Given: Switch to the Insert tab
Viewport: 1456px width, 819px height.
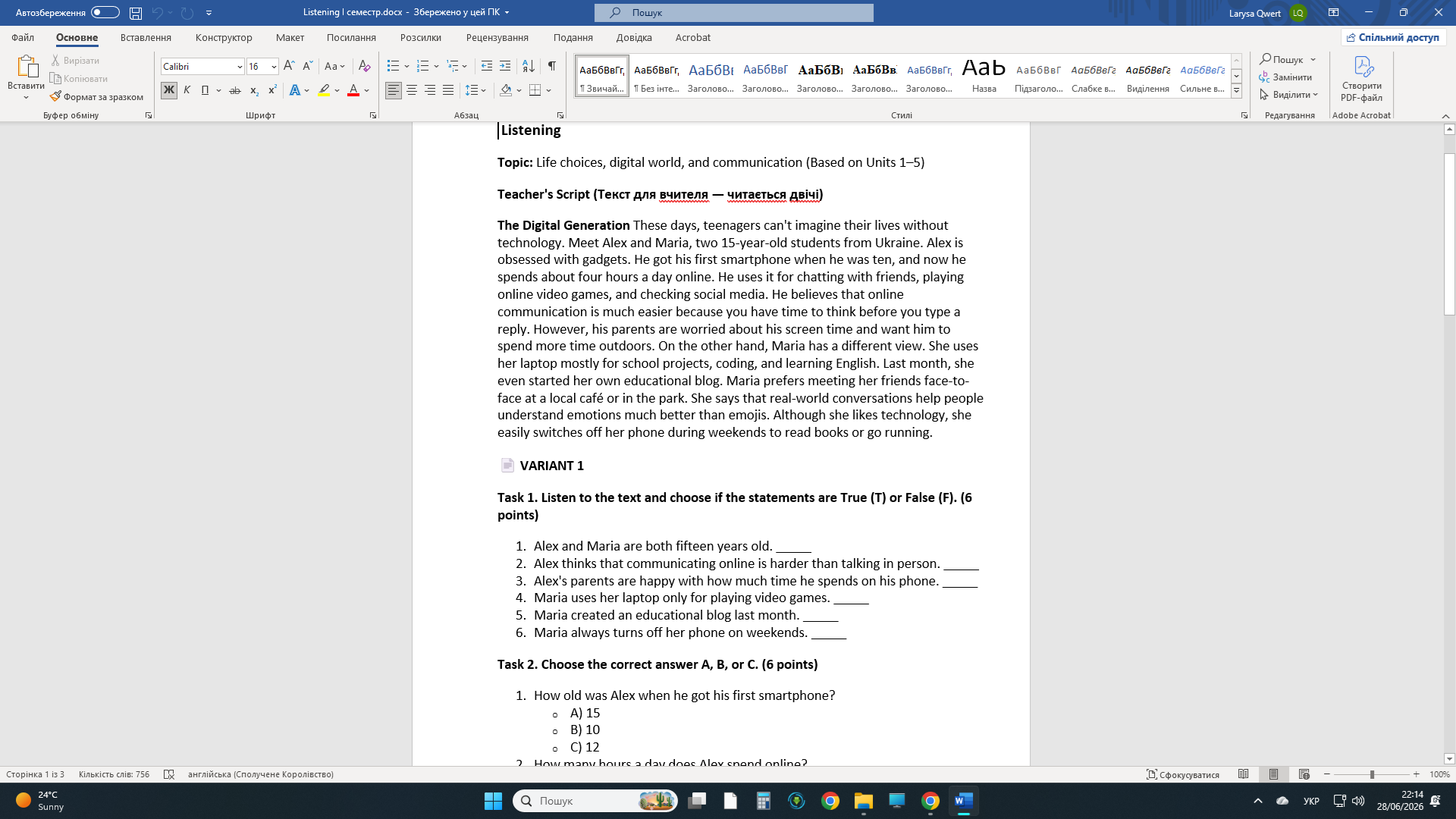Looking at the screenshot, I should (x=146, y=37).
